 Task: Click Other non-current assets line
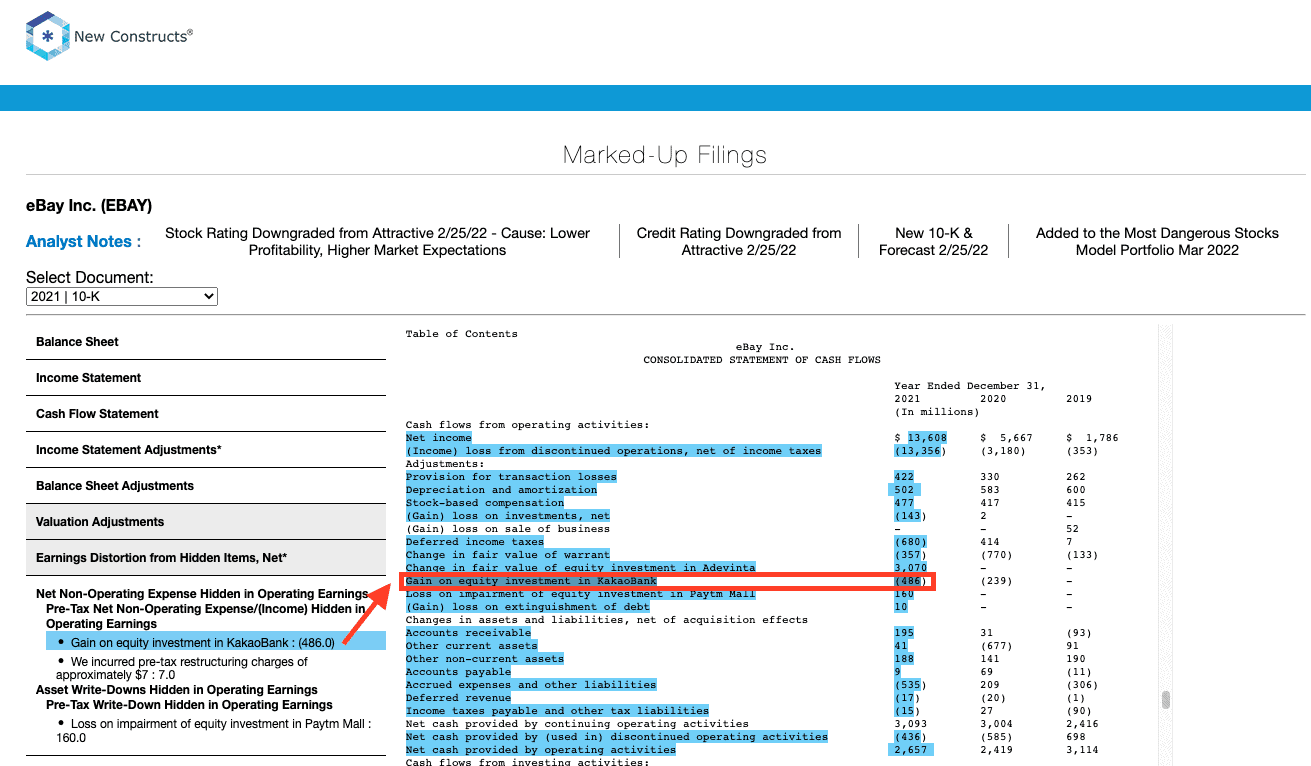pos(485,659)
